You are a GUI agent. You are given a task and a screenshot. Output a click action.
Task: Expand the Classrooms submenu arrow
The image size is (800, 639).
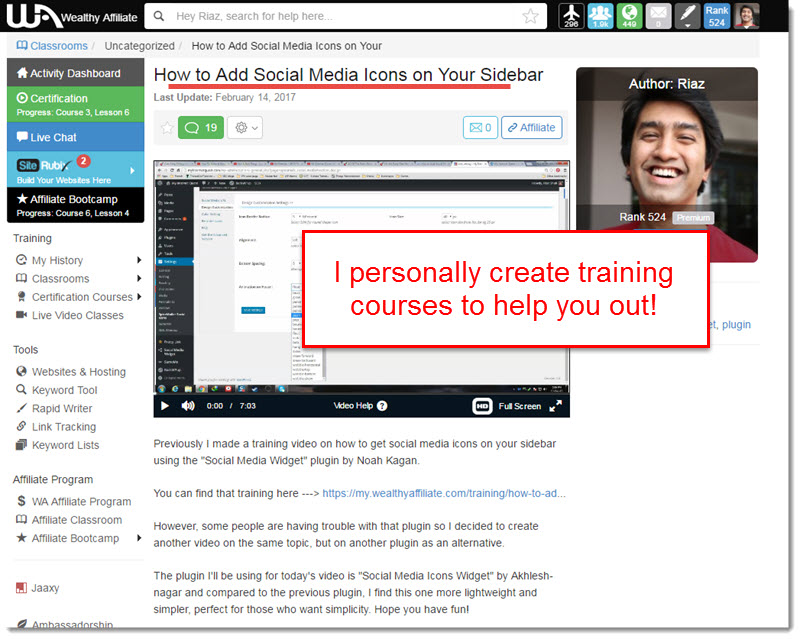click(139, 278)
